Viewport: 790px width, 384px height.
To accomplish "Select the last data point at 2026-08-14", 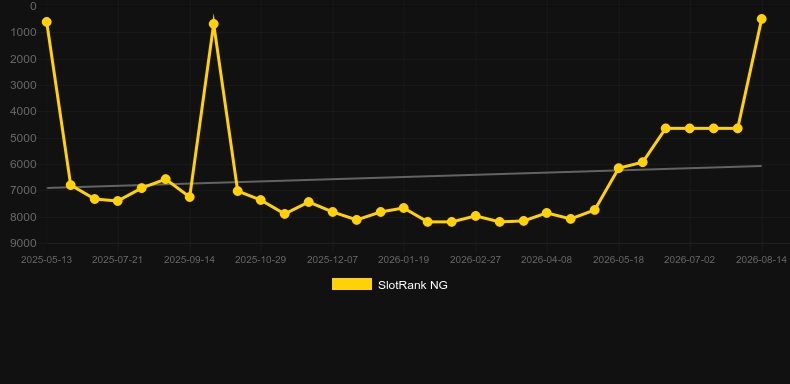I will 761,19.
